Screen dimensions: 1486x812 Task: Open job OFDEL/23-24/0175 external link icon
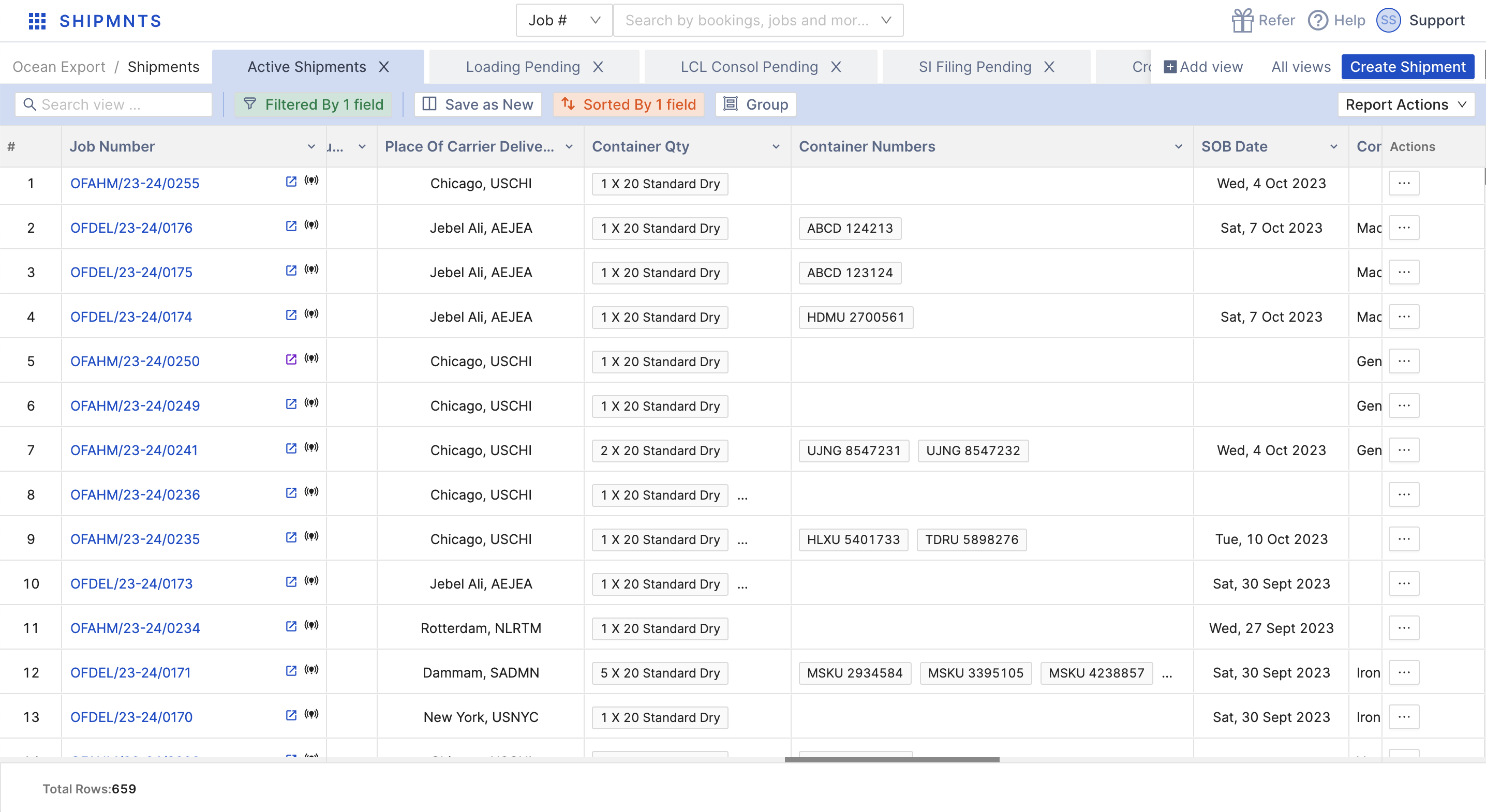tap(291, 270)
